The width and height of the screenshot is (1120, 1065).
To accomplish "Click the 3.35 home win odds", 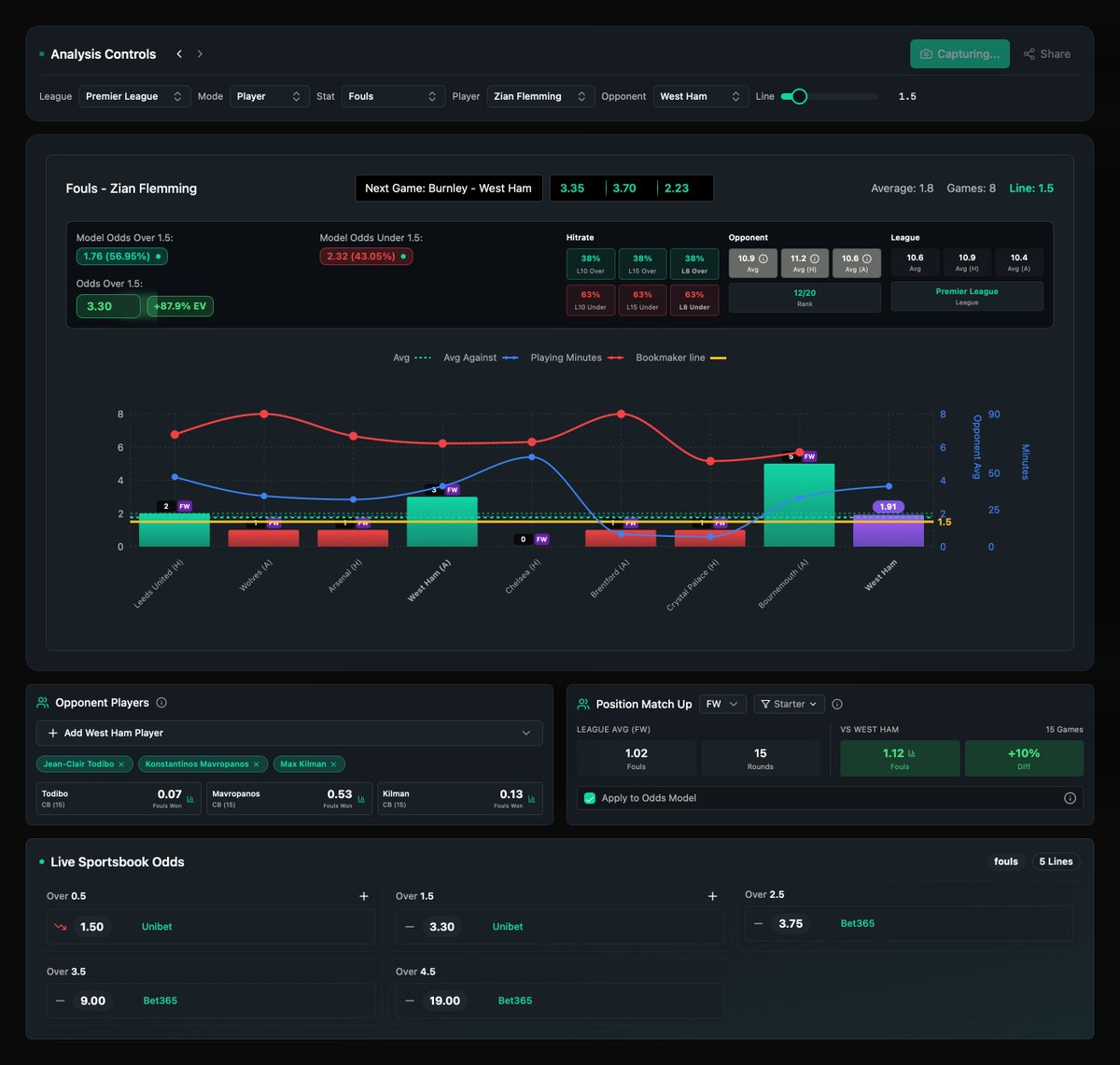I will [572, 188].
